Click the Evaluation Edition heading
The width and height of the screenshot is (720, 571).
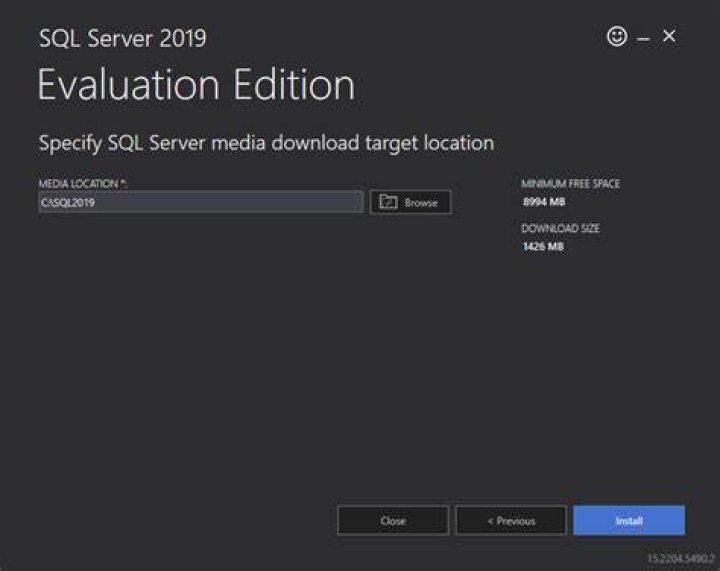[196, 84]
